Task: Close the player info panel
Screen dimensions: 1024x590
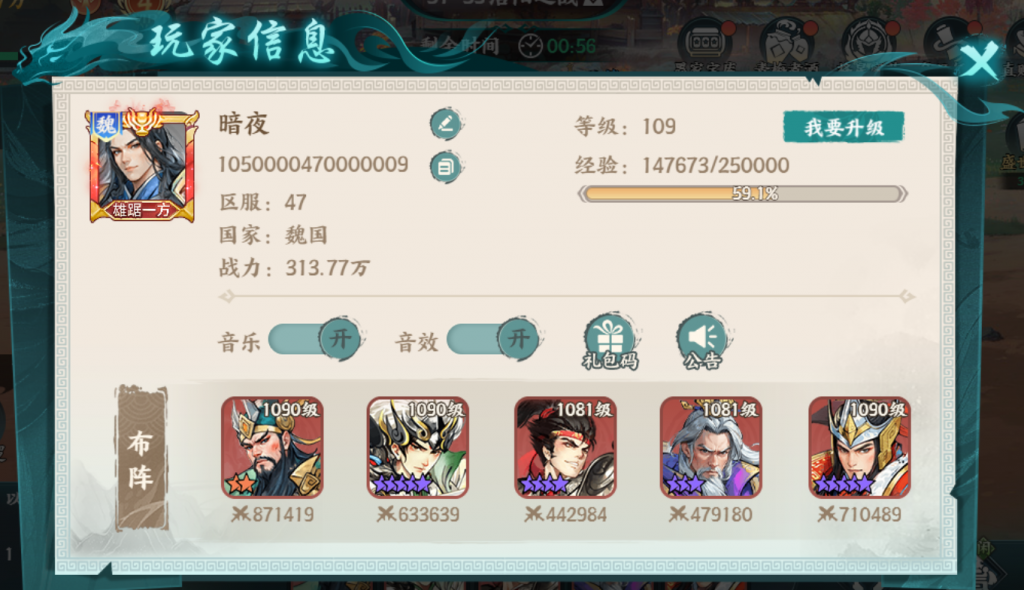Action: point(980,61)
